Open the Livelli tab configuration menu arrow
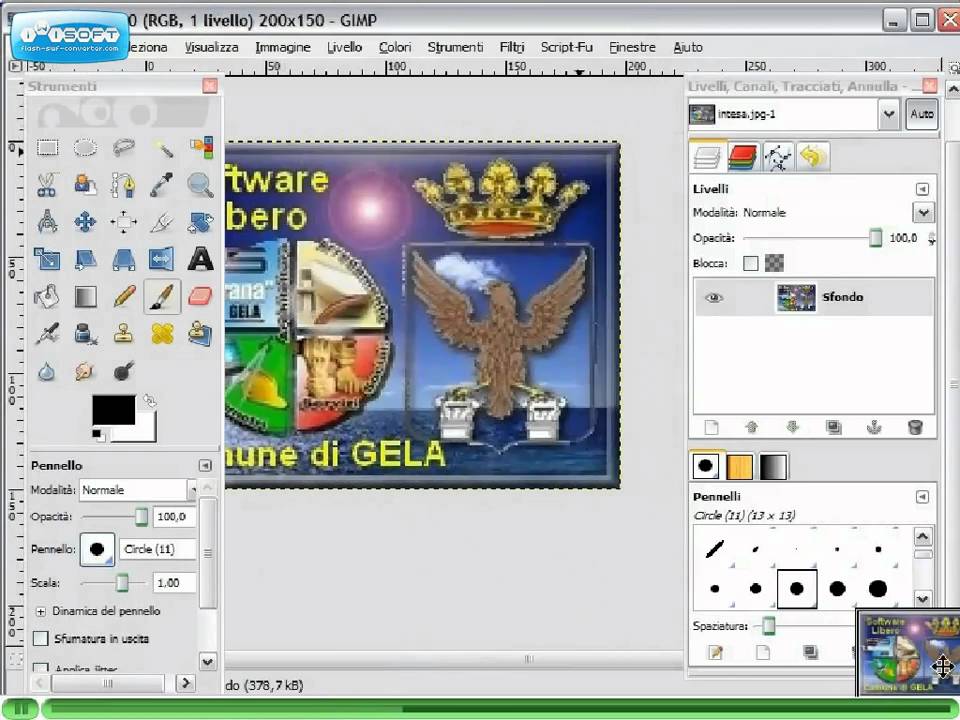This screenshot has width=960, height=720. (923, 189)
